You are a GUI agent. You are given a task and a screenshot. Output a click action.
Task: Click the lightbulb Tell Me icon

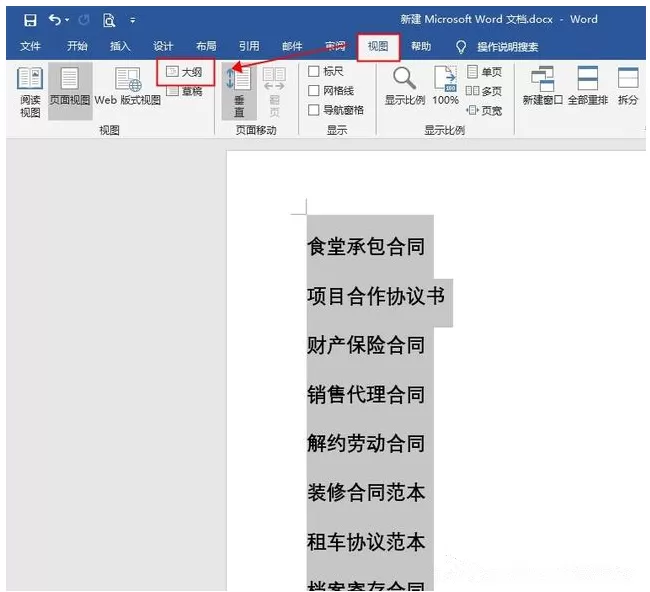pos(461,47)
